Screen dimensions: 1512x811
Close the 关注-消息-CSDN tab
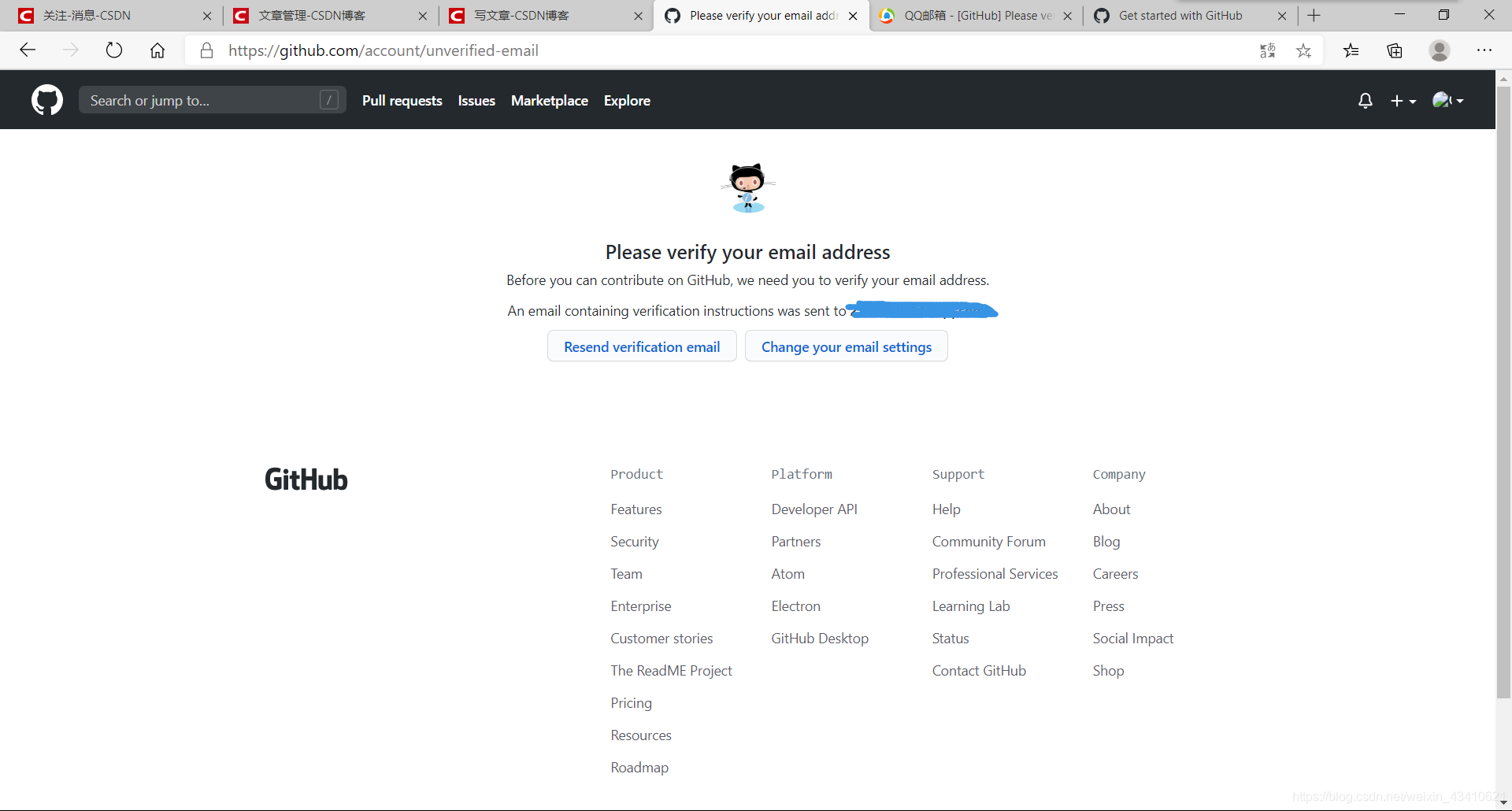207,16
